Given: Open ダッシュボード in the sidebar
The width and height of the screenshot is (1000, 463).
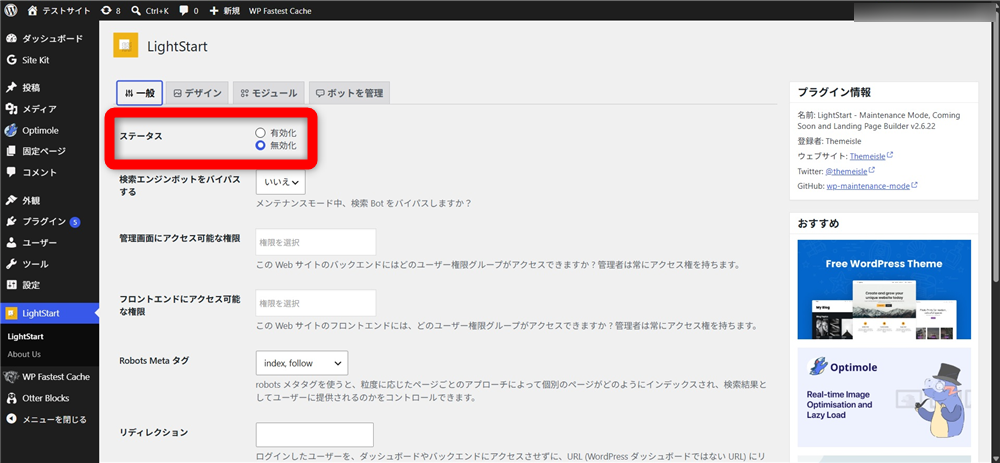Looking at the screenshot, I should (x=49, y=38).
